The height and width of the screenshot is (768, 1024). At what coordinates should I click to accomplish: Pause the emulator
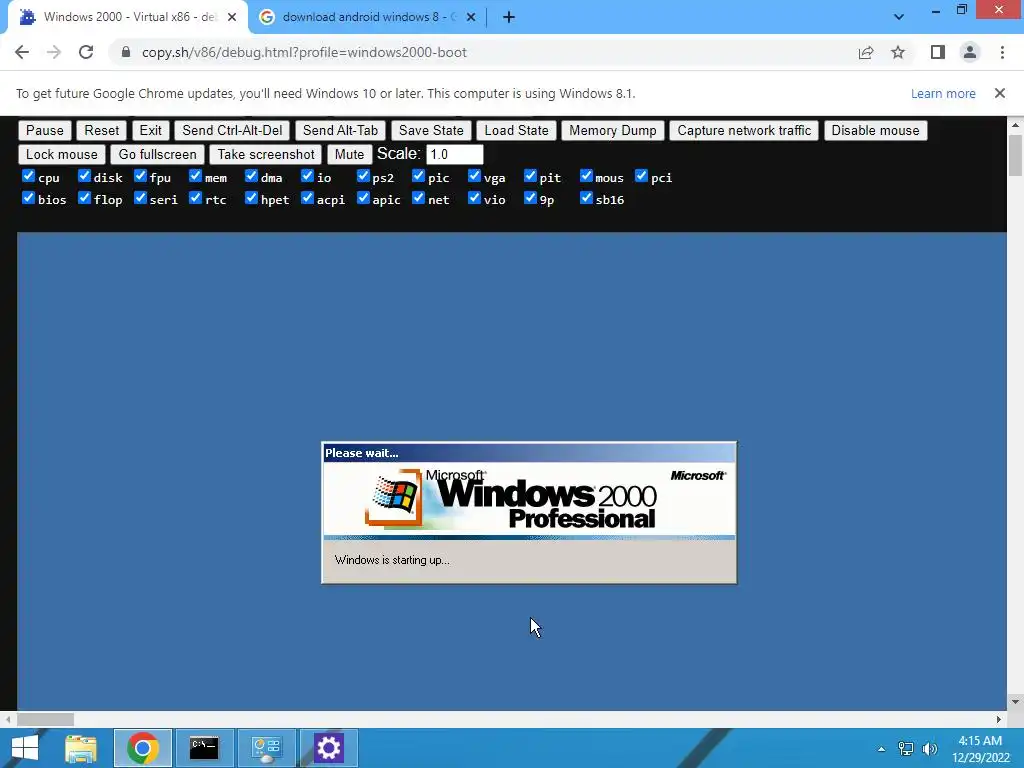[44, 131]
